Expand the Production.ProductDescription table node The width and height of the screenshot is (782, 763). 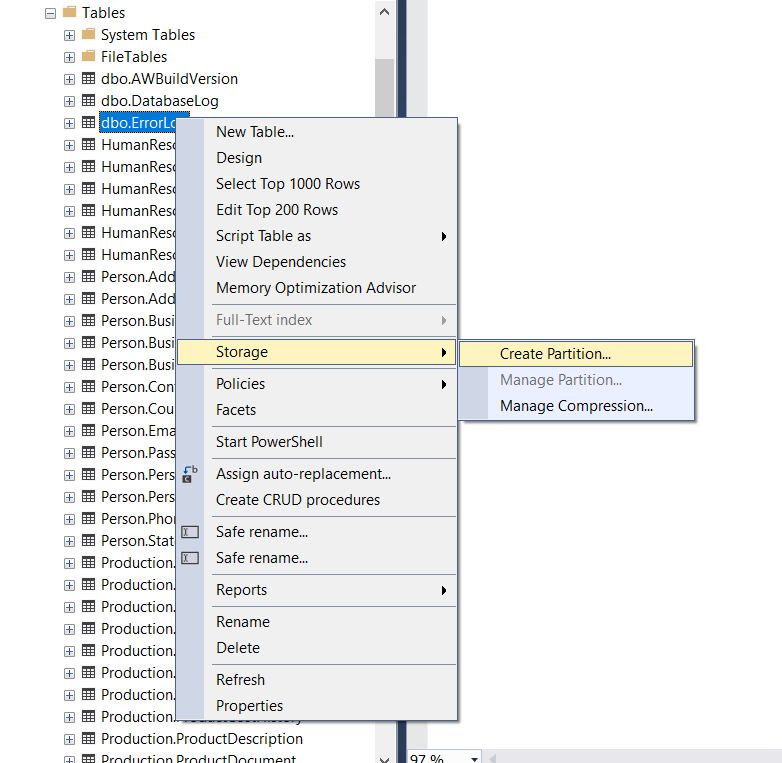(69, 740)
